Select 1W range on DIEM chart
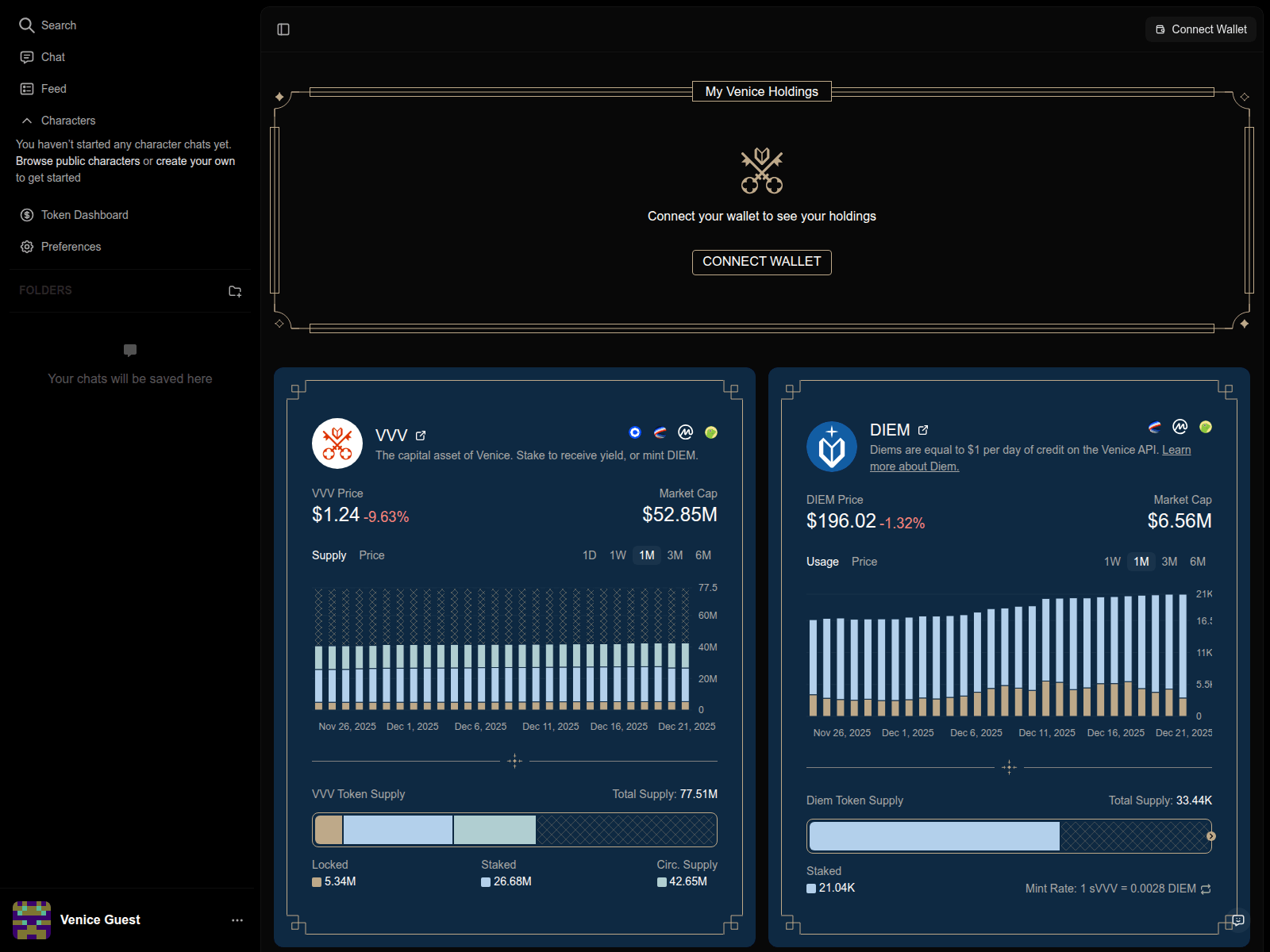 click(1113, 562)
